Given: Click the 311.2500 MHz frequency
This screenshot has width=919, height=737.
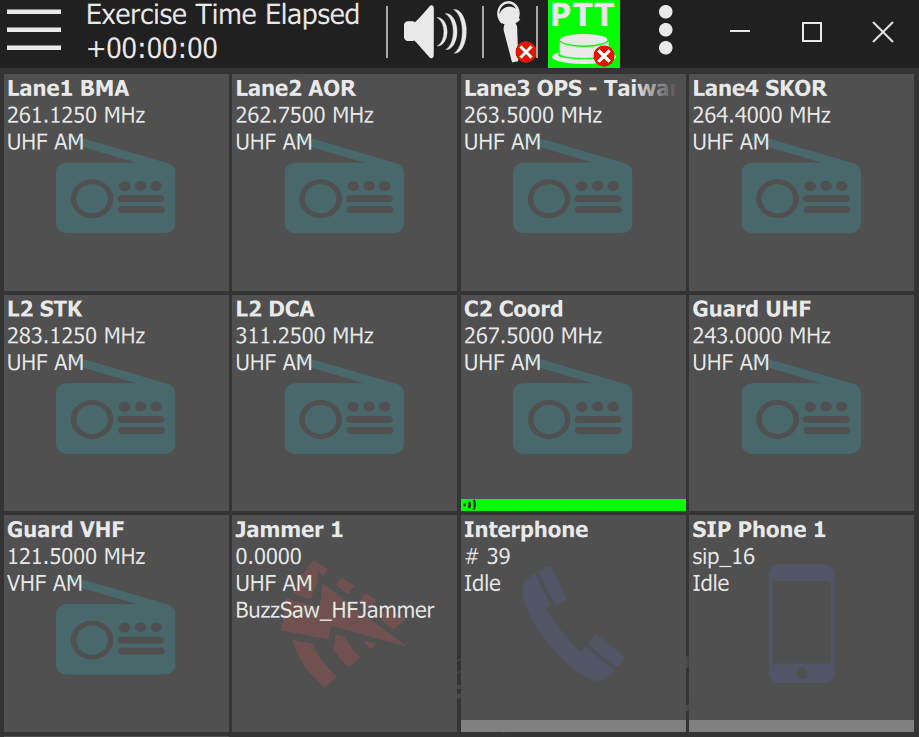Looking at the screenshot, I should [305, 336].
